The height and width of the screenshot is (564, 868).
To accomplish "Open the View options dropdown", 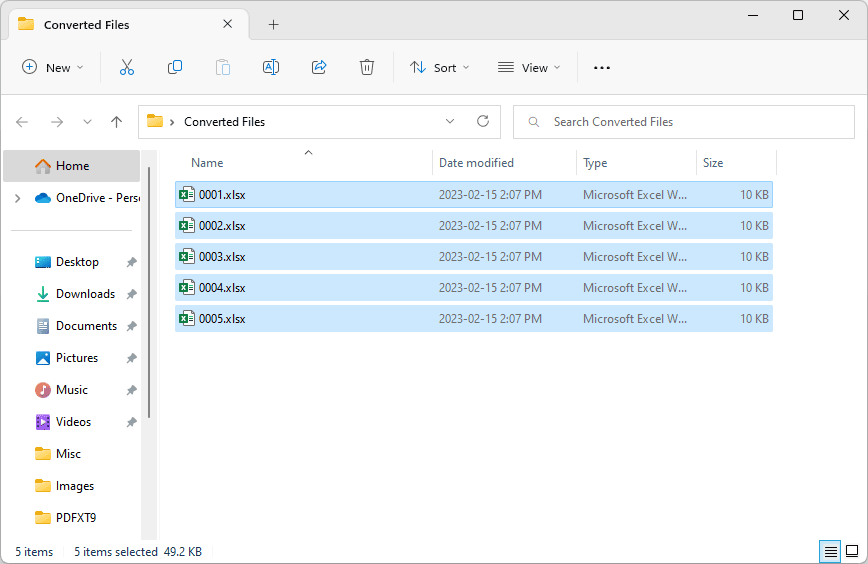I will (529, 68).
